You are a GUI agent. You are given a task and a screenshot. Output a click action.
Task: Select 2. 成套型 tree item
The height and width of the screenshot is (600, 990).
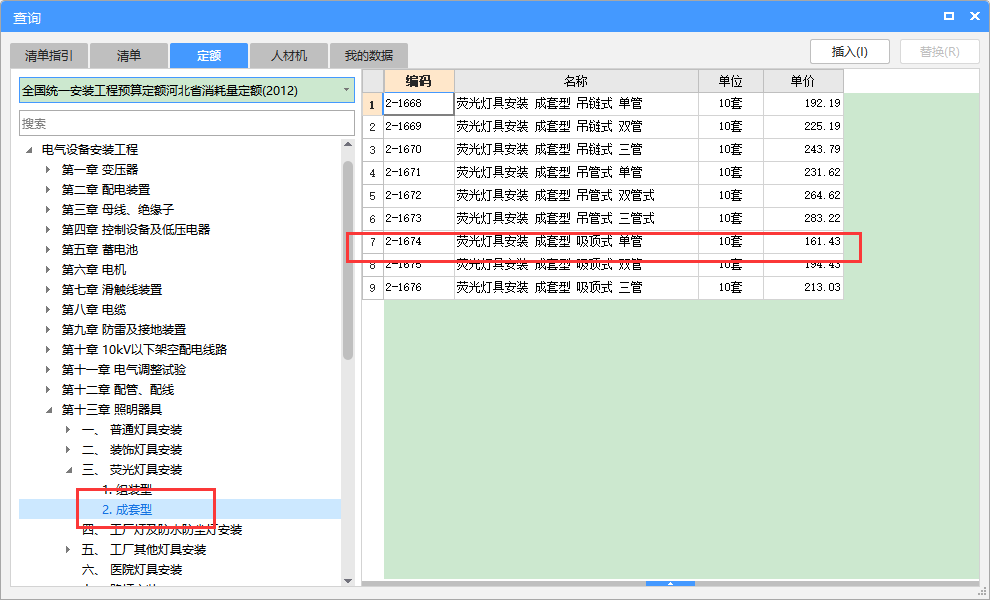pyautogui.click(x=127, y=510)
